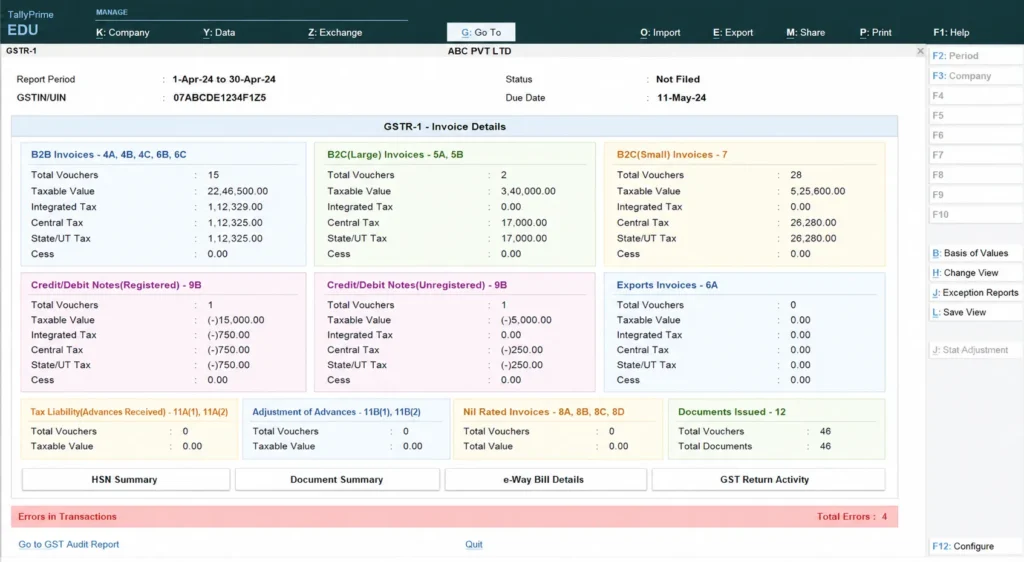1024x562 pixels.
Task: Open the Export menu
Action: pos(733,33)
